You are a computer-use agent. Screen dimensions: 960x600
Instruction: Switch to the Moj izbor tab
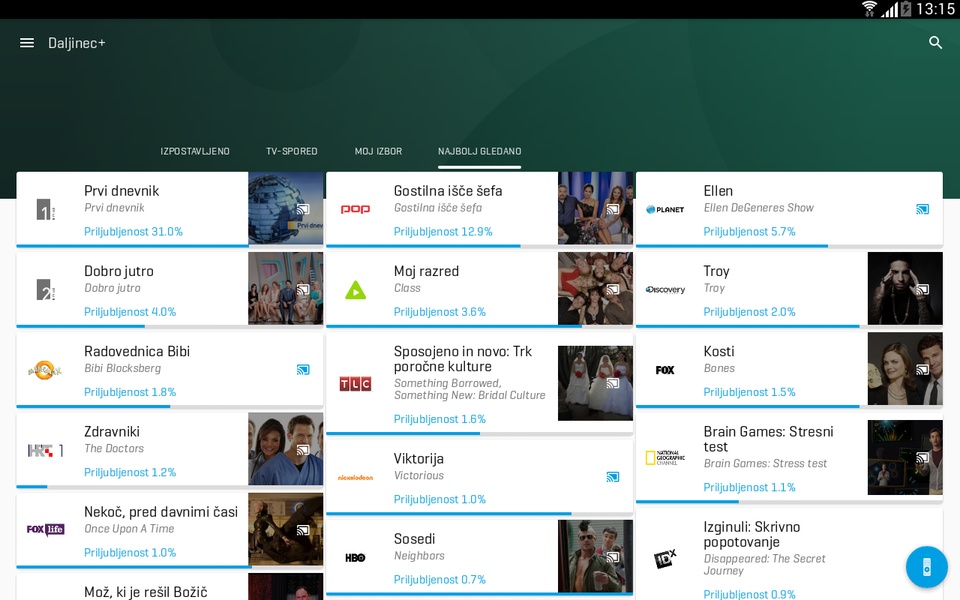click(x=378, y=151)
